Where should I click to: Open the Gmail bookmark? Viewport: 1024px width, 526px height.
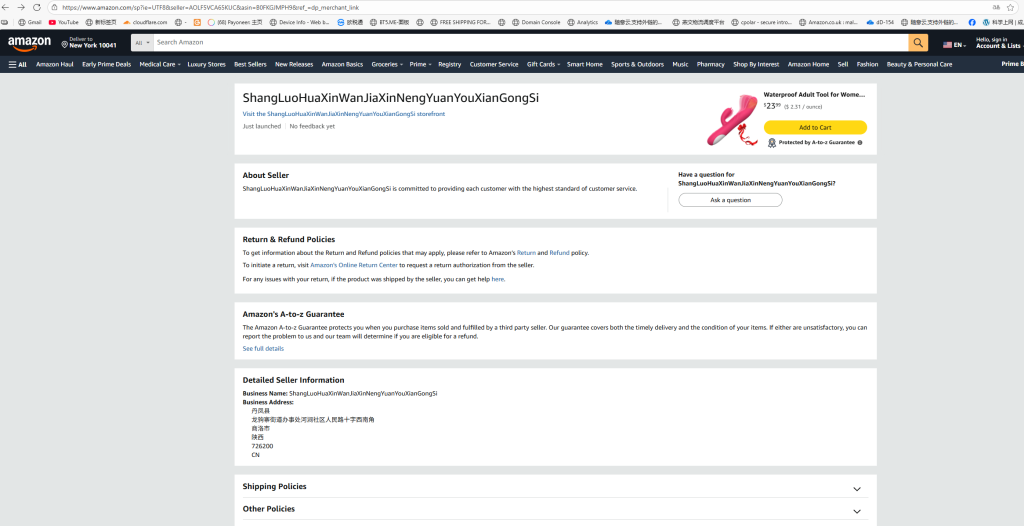tap(30, 21)
